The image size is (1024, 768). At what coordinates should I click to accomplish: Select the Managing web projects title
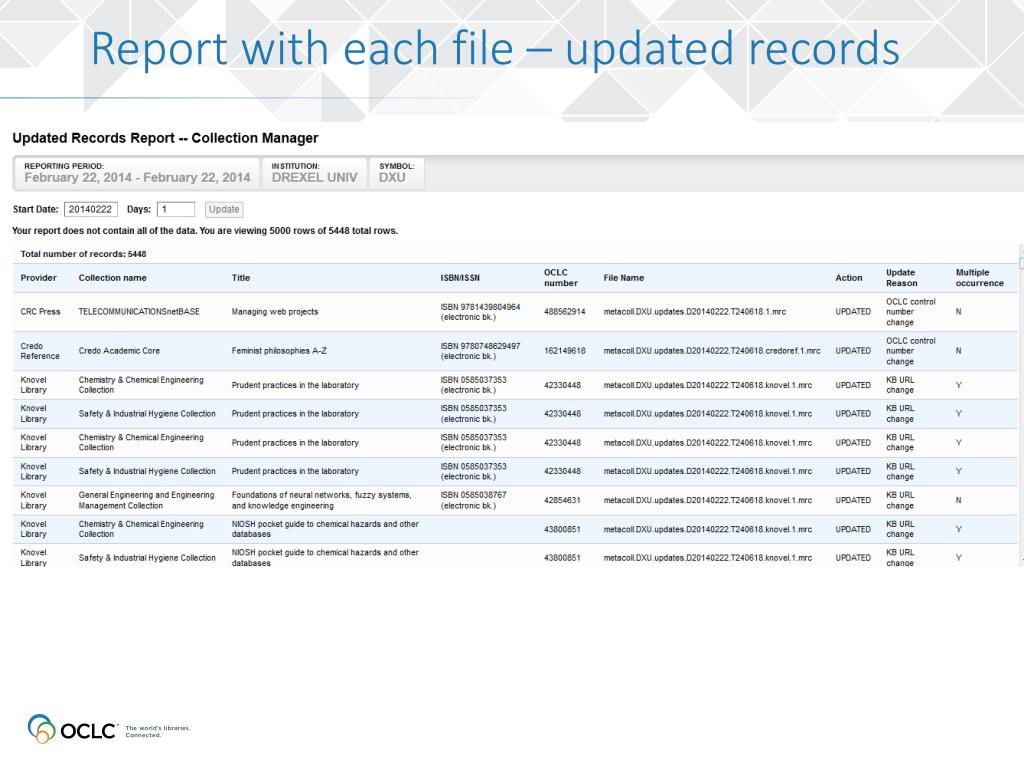pyautogui.click(x=275, y=312)
